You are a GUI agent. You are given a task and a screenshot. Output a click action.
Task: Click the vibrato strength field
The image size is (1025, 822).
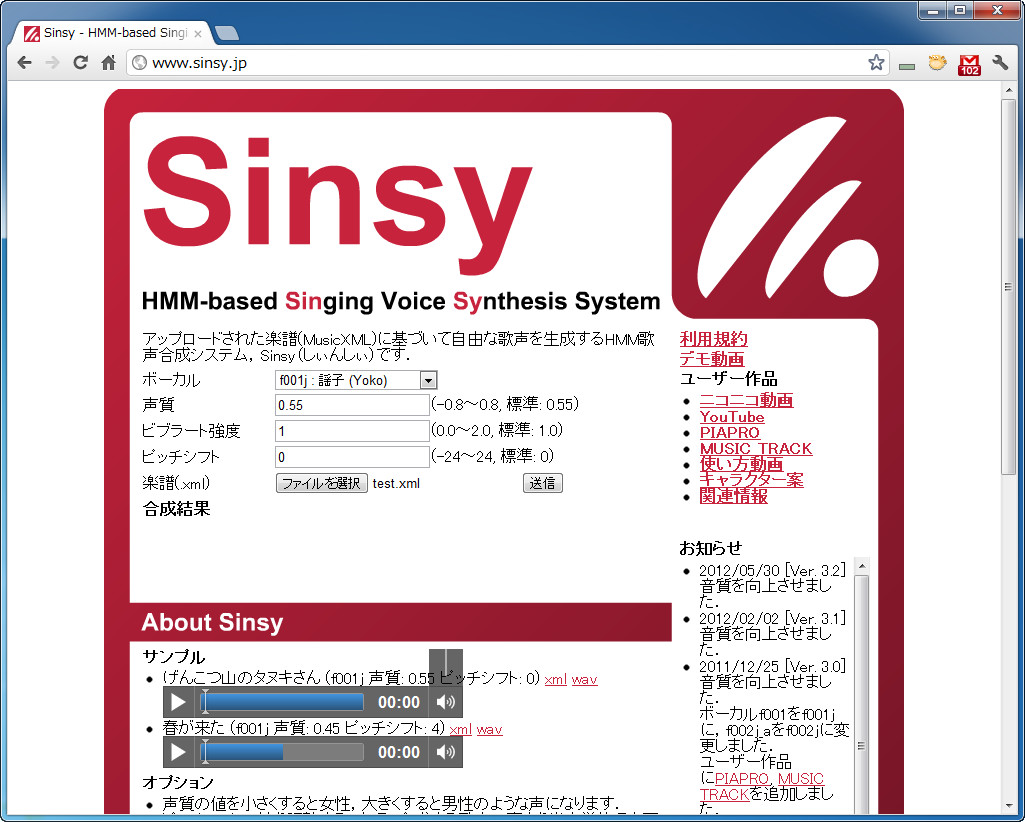(x=352, y=431)
